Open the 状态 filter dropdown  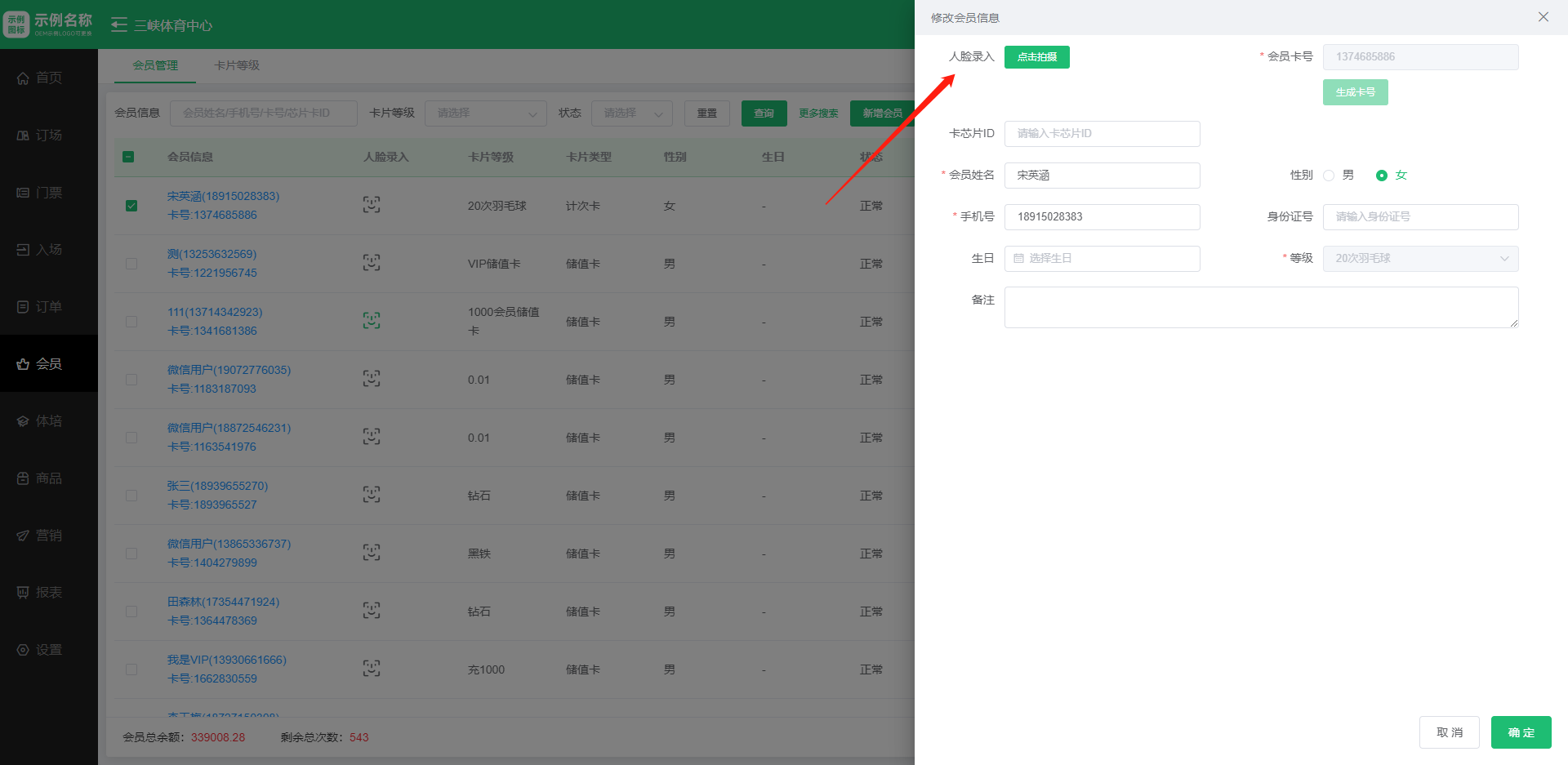632,113
